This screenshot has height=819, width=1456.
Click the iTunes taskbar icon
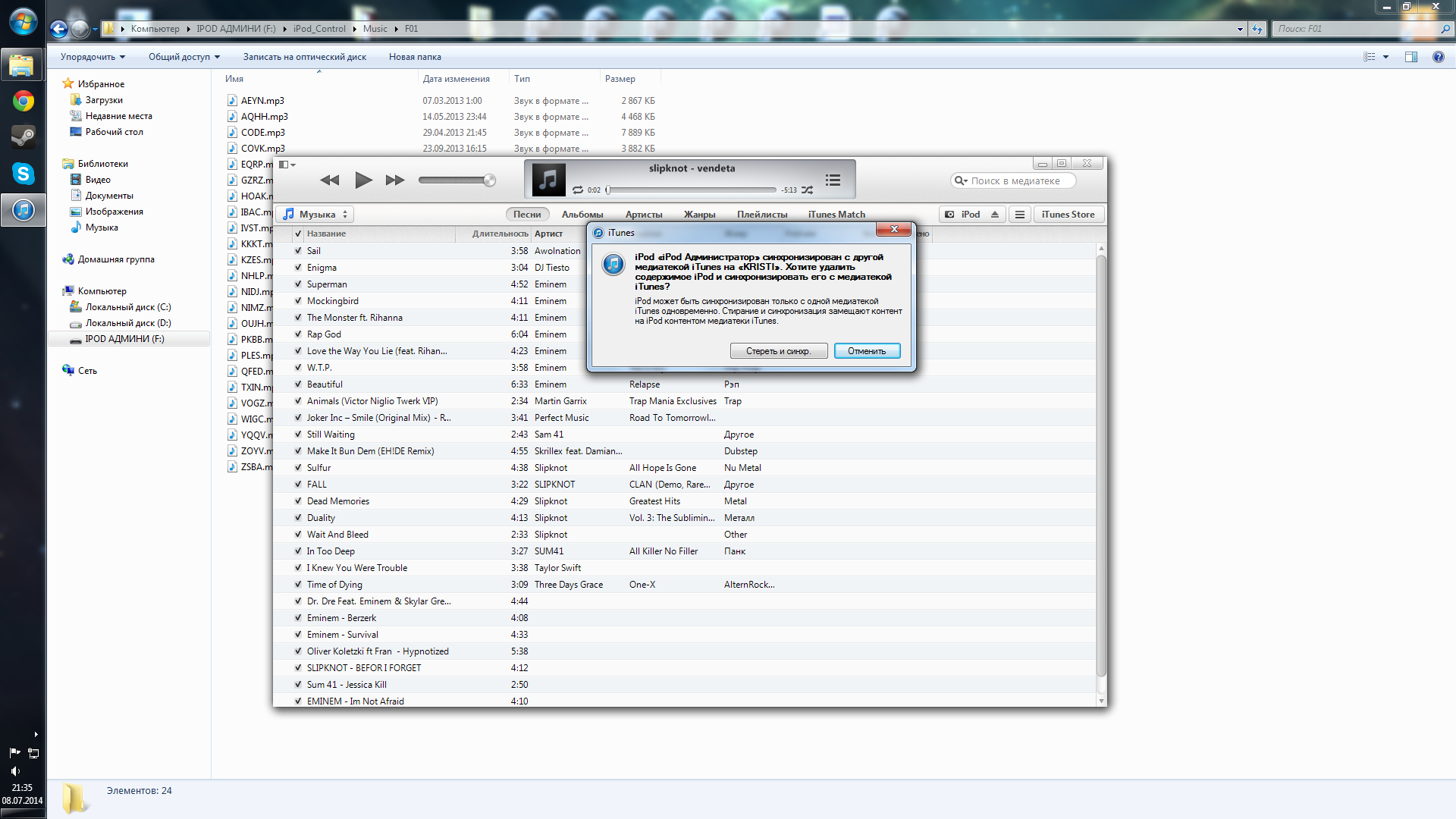click(23, 210)
